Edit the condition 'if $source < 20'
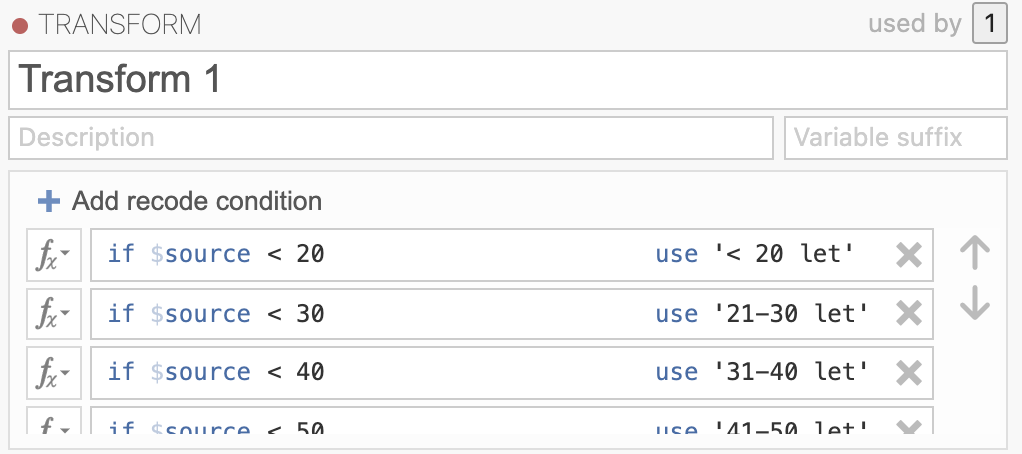This screenshot has height=454, width=1022. (x=216, y=254)
